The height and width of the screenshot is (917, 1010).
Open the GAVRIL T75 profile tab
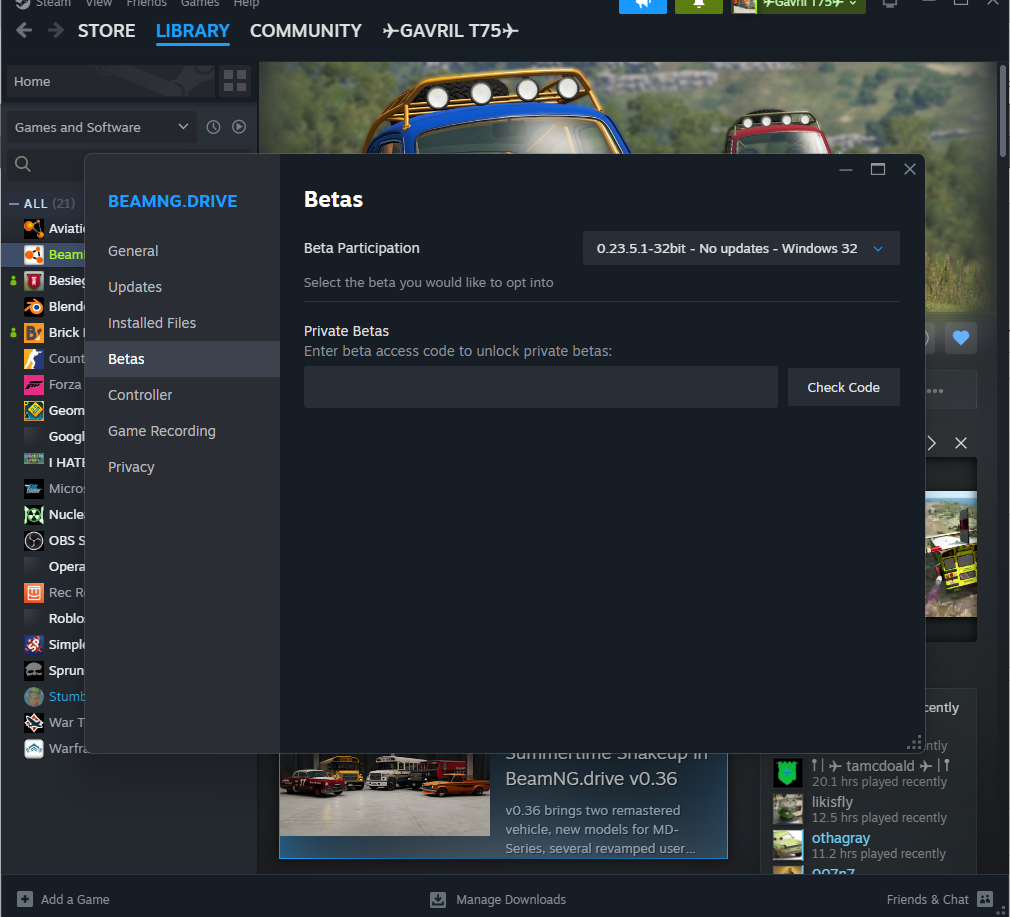point(450,30)
